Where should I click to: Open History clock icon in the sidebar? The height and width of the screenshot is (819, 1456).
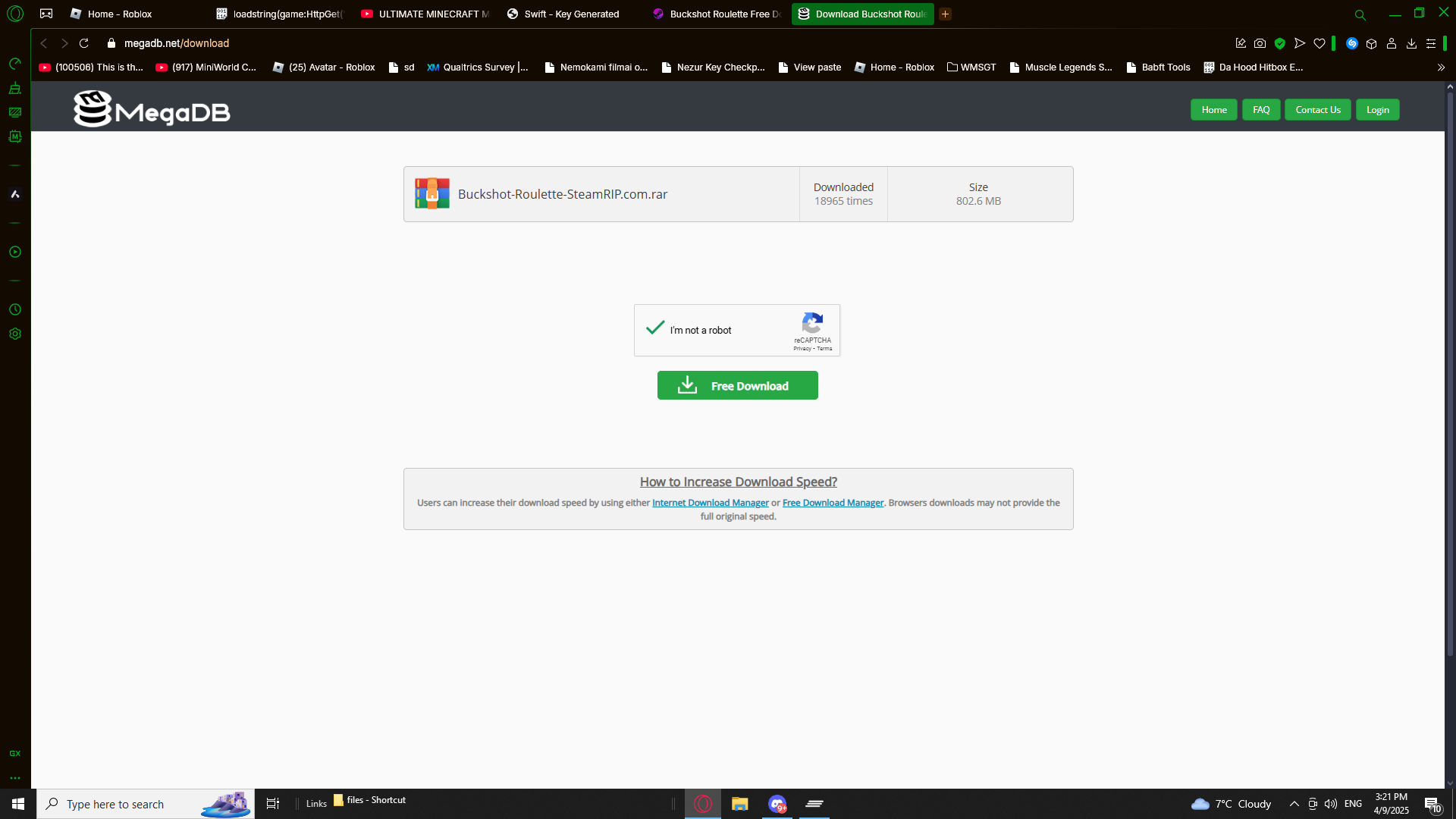(x=15, y=309)
